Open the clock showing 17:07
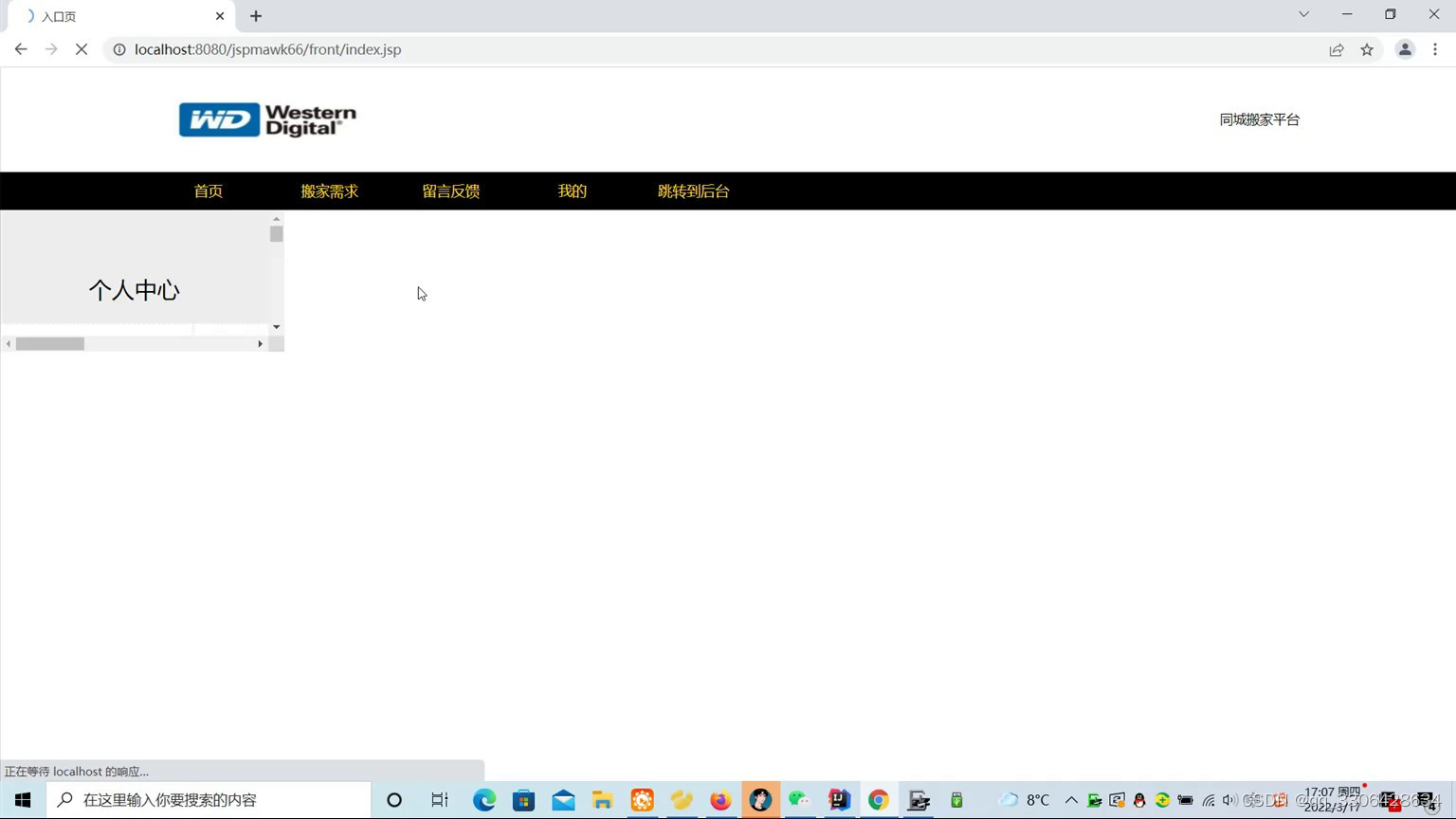 pos(1333,799)
